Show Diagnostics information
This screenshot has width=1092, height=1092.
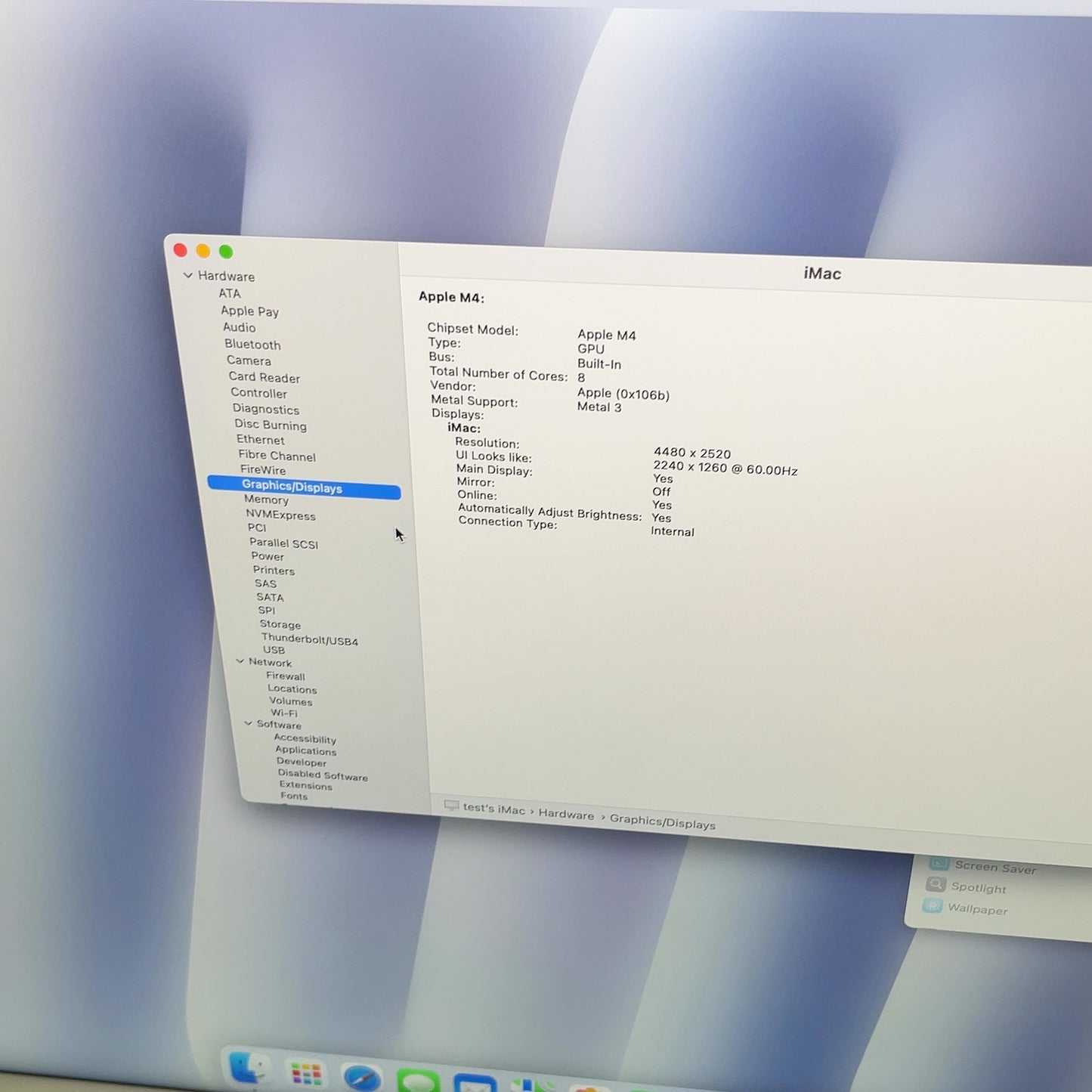pyautogui.click(x=265, y=409)
